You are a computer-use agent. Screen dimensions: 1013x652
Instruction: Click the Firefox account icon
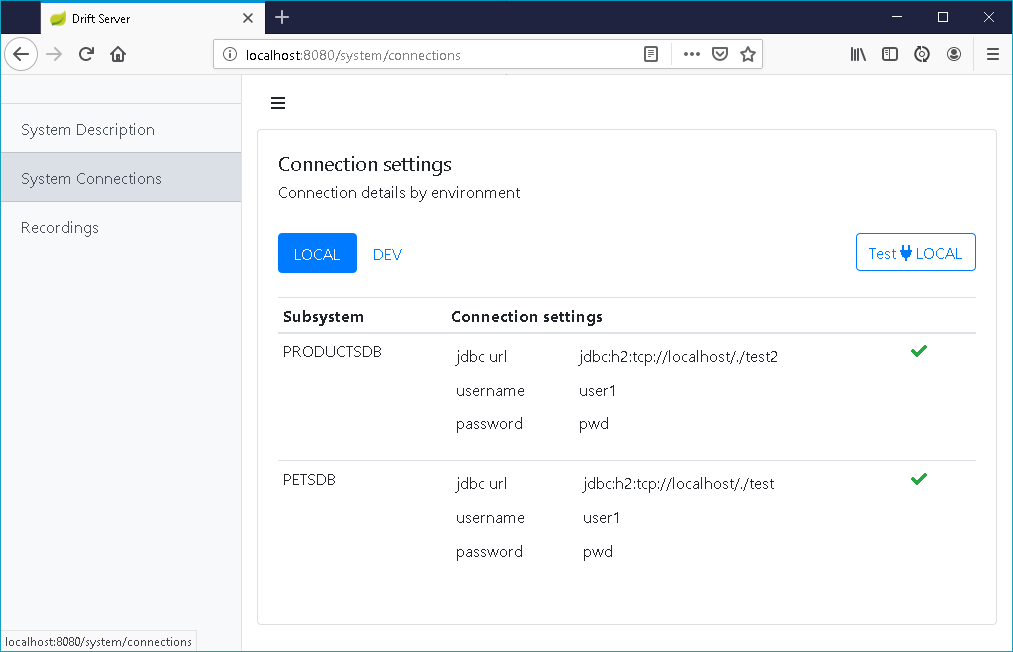(953, 54)
